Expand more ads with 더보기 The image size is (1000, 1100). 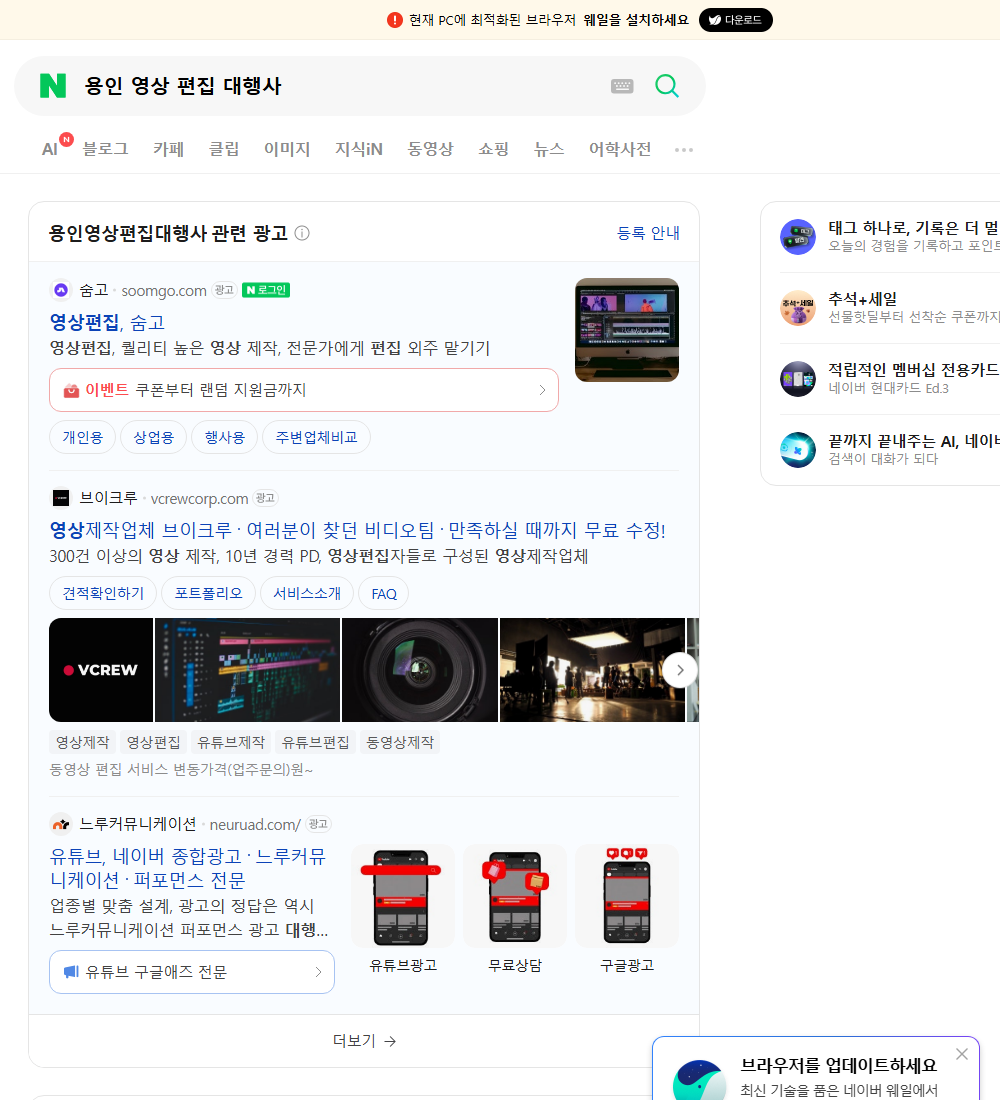pos(364,1041)
